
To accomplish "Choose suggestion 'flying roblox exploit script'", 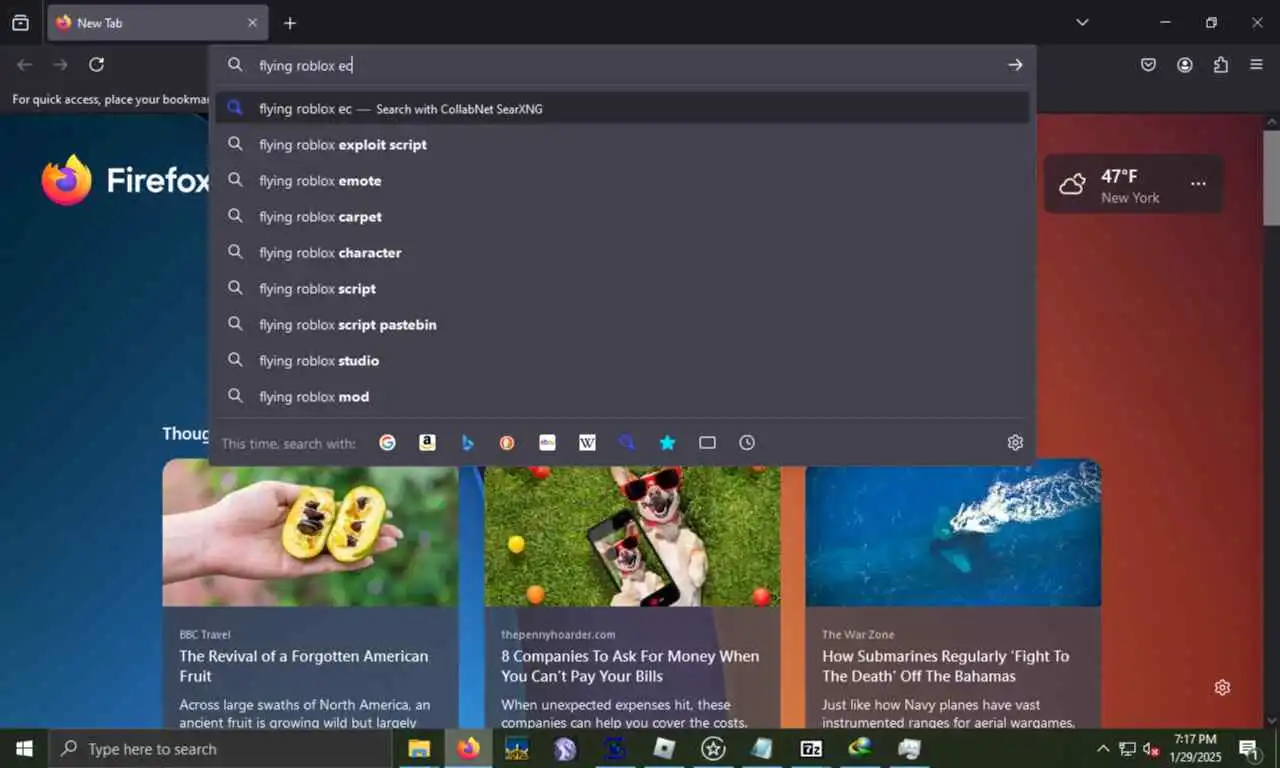I will (622, 145).
